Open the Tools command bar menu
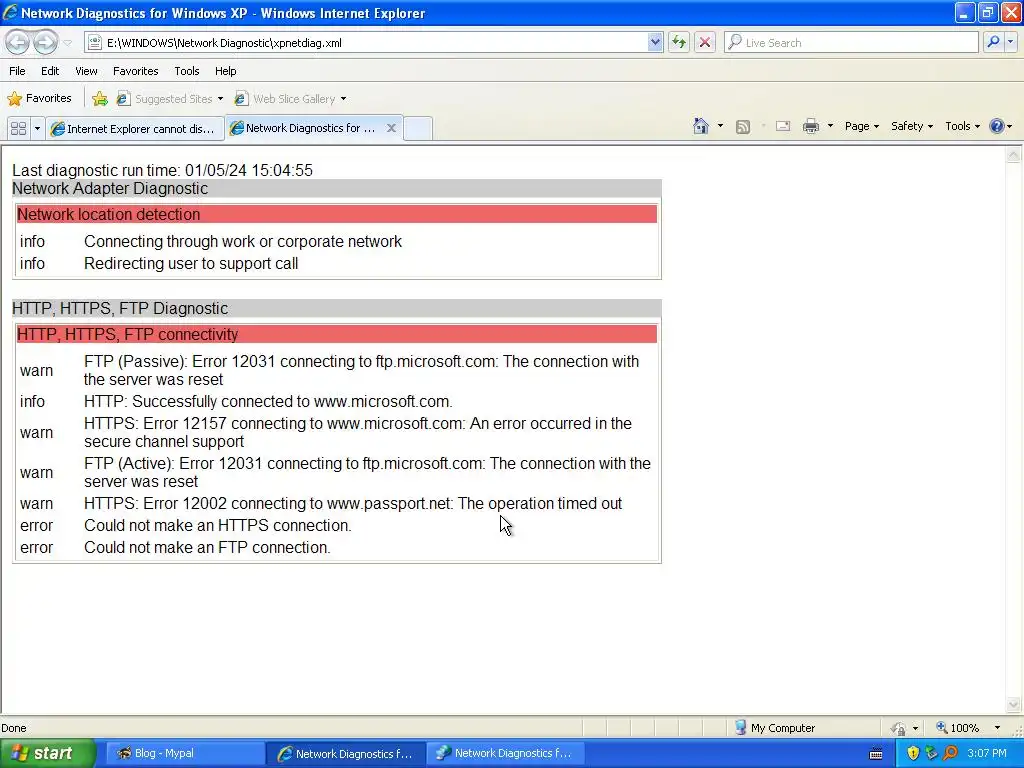 point(963,126)
